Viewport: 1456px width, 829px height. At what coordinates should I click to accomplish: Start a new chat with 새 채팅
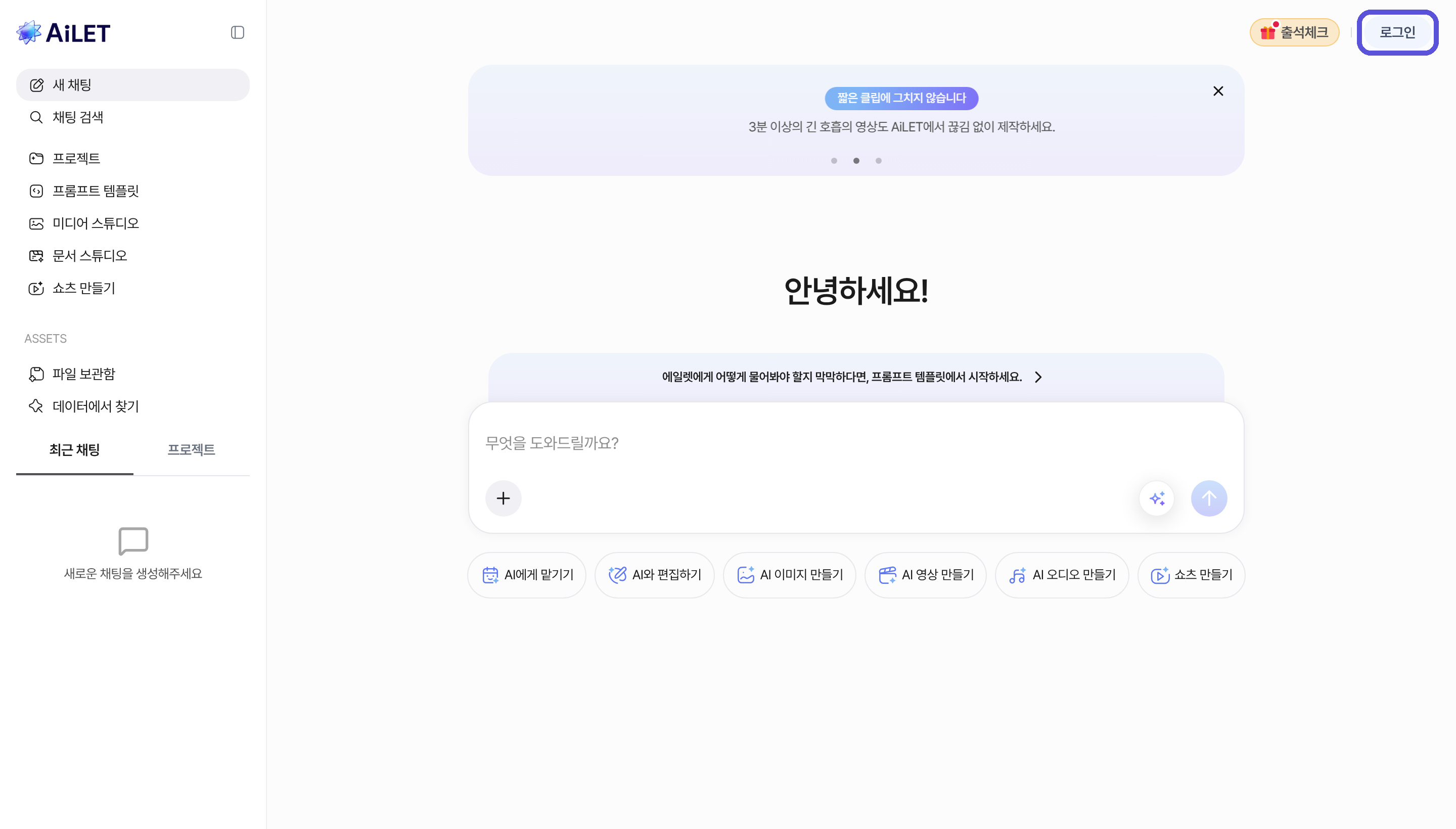point(132,85)
